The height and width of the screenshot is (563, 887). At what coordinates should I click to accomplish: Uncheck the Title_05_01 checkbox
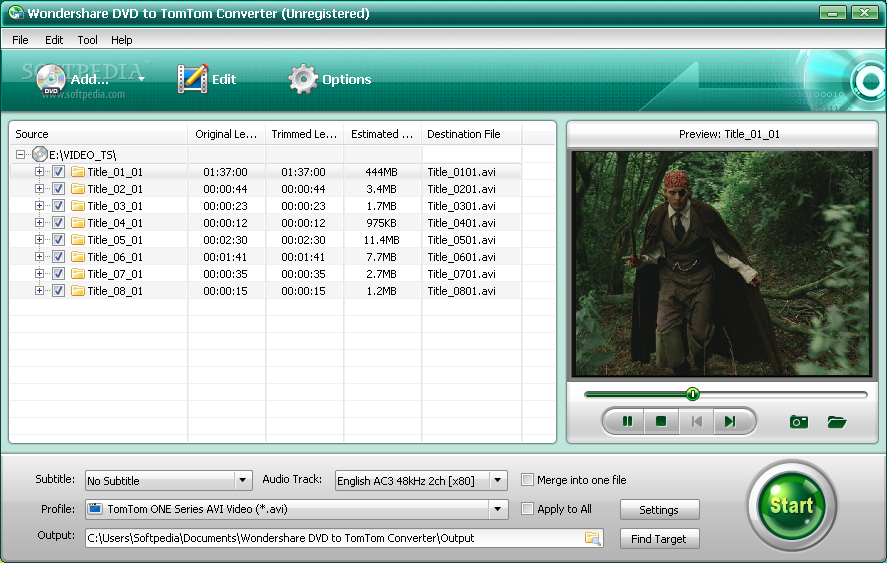click(x=58, y=239)
